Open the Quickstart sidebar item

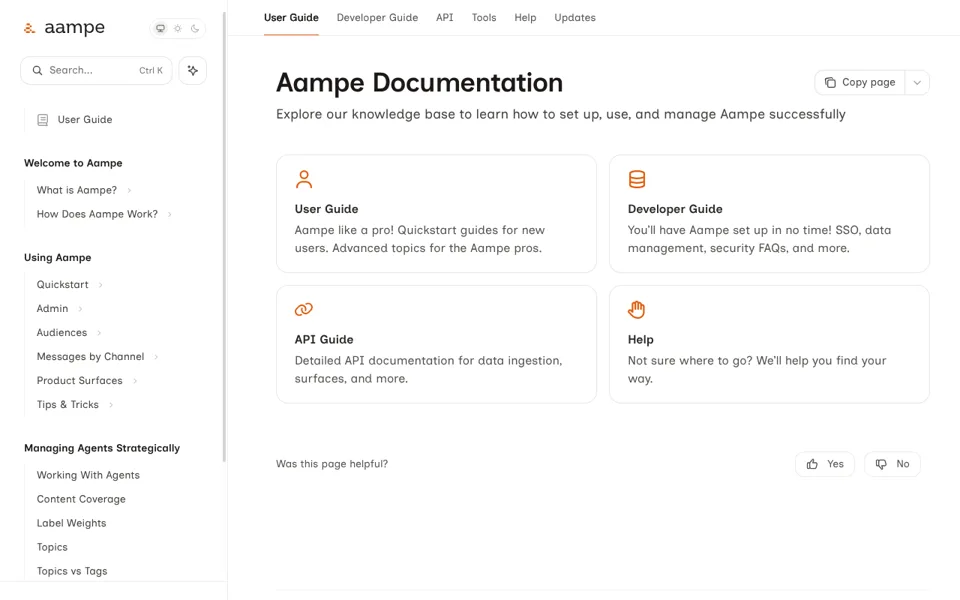(62, 285)
